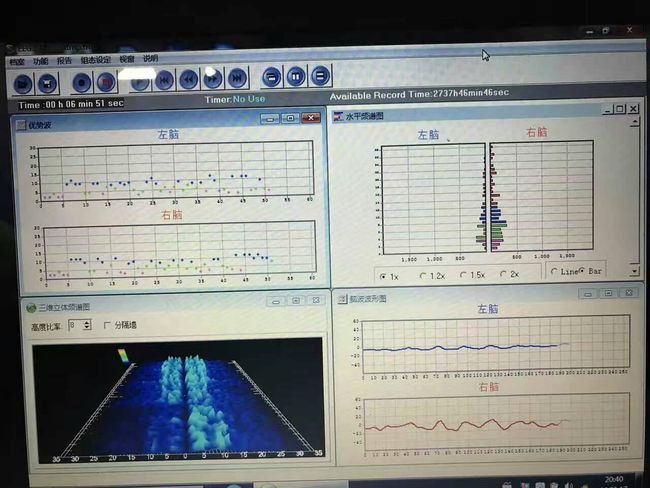
Task: Minimize the 脑波波形图 window
Action: 588,294
